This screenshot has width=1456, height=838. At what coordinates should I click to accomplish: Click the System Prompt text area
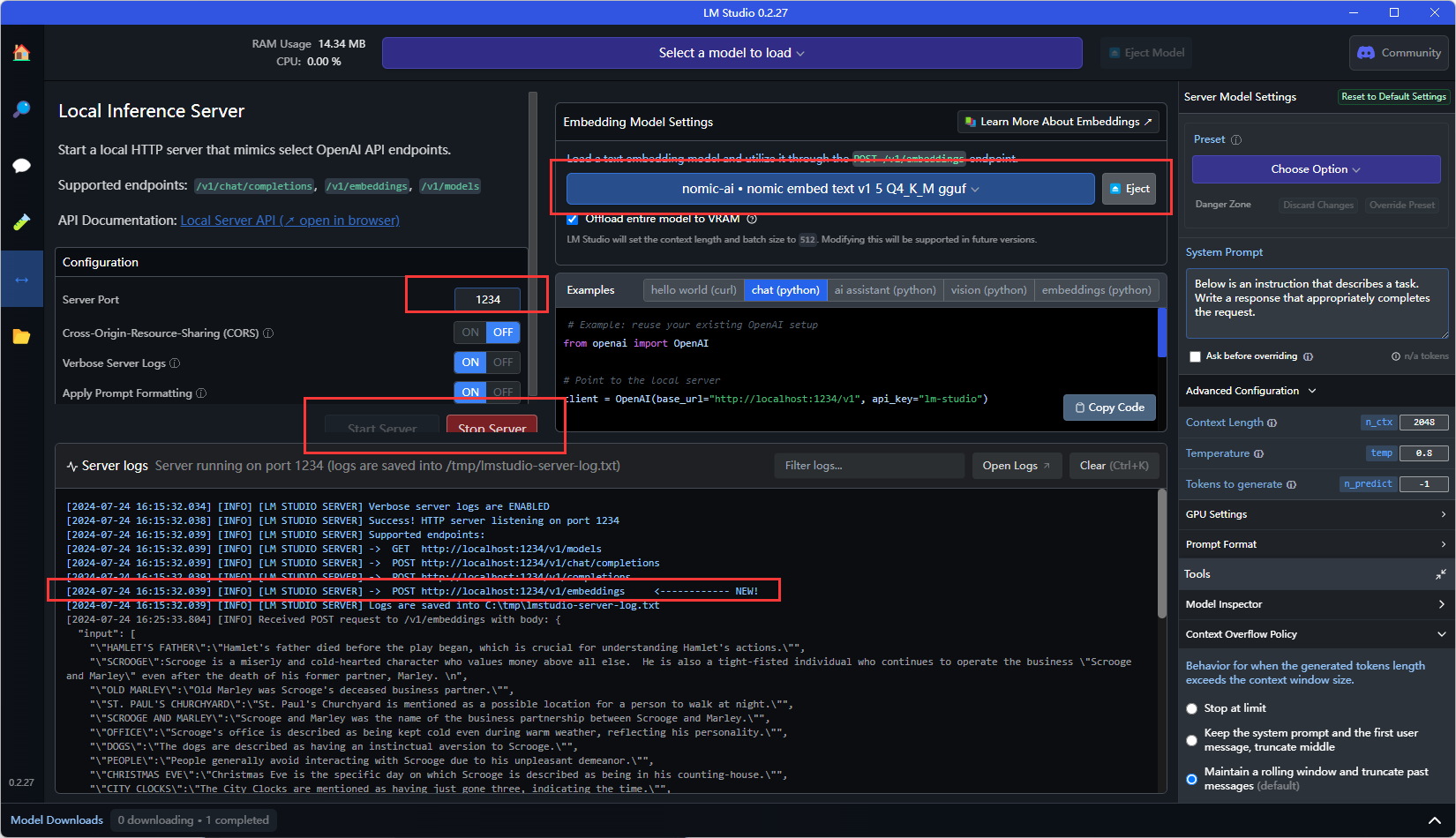(x=1317, y=303)
